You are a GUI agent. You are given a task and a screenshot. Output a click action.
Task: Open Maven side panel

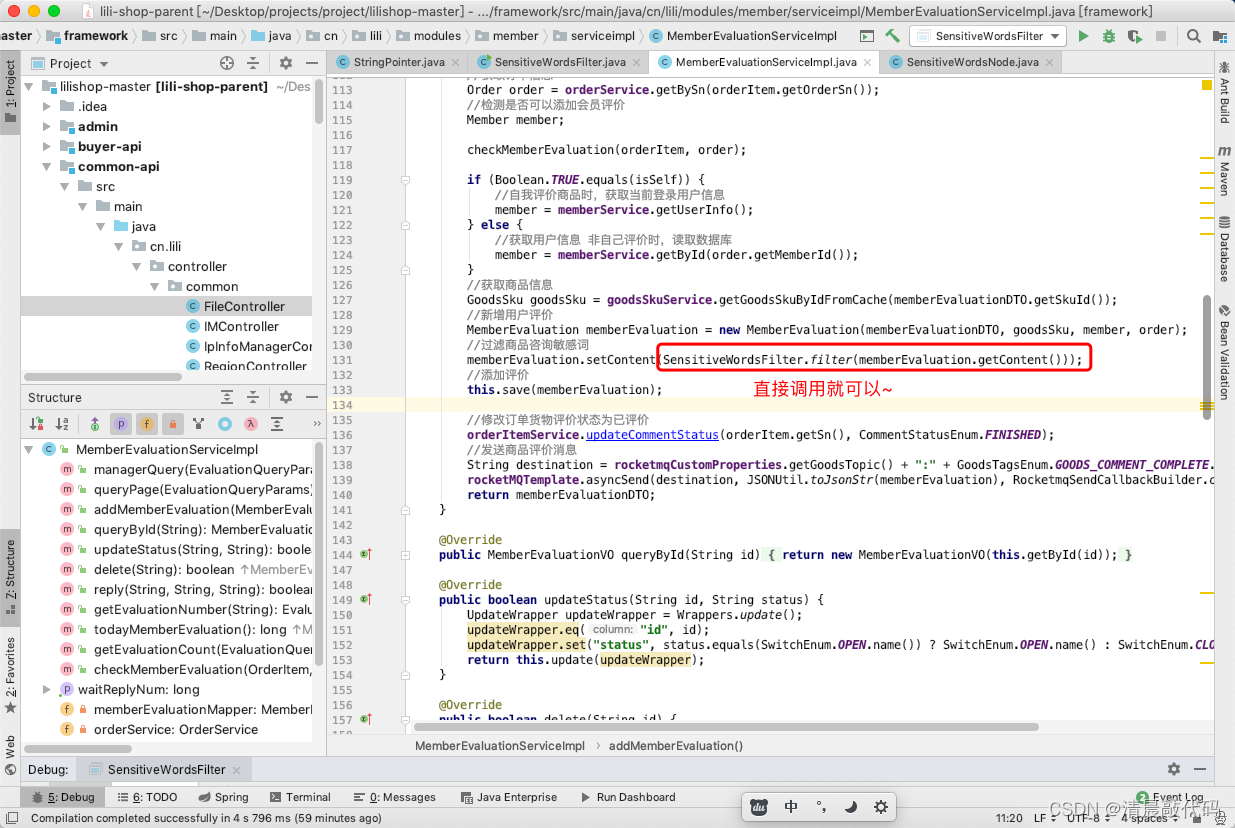(1224, 172)
